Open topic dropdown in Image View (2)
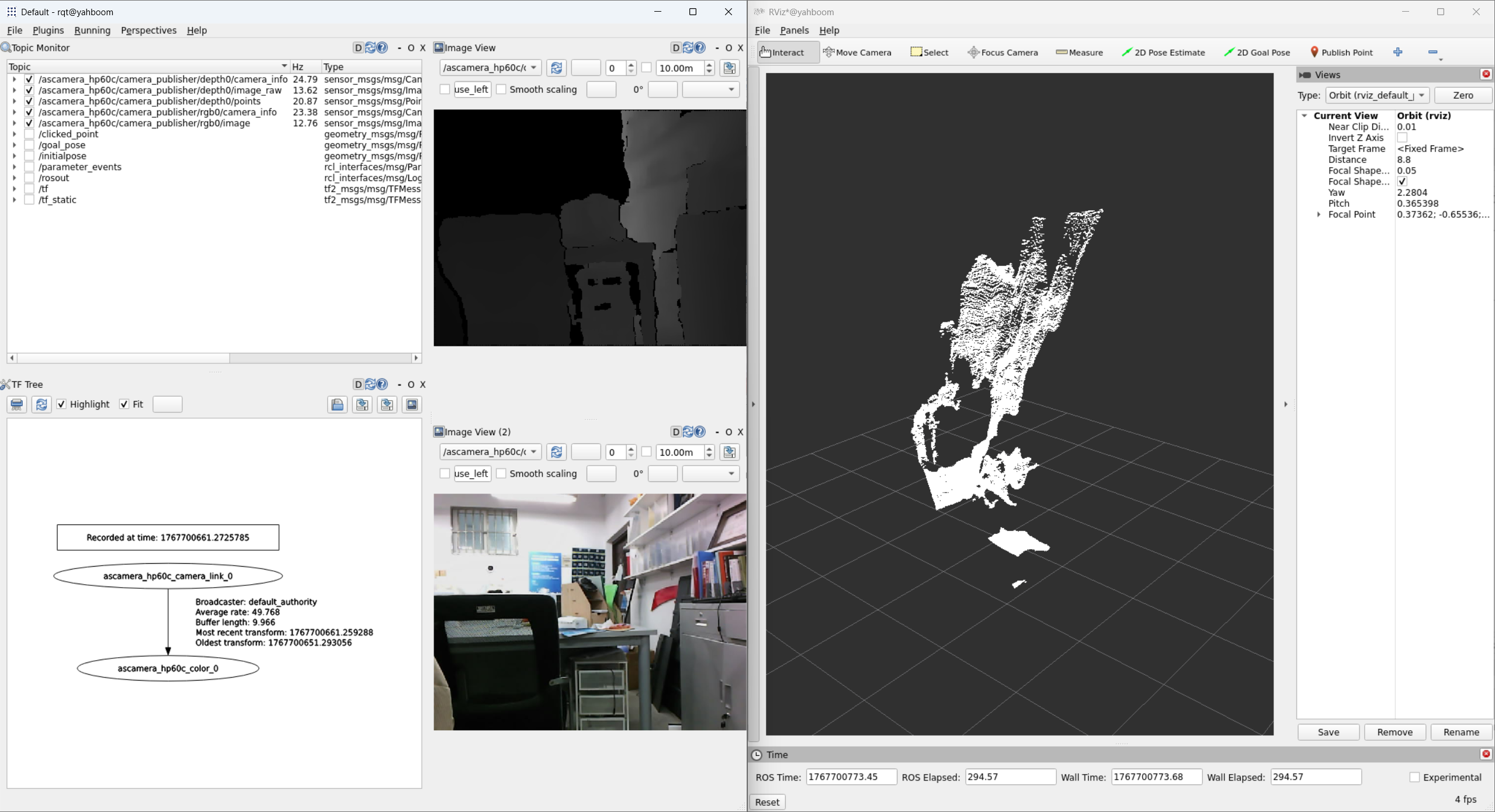 [490, 452]
